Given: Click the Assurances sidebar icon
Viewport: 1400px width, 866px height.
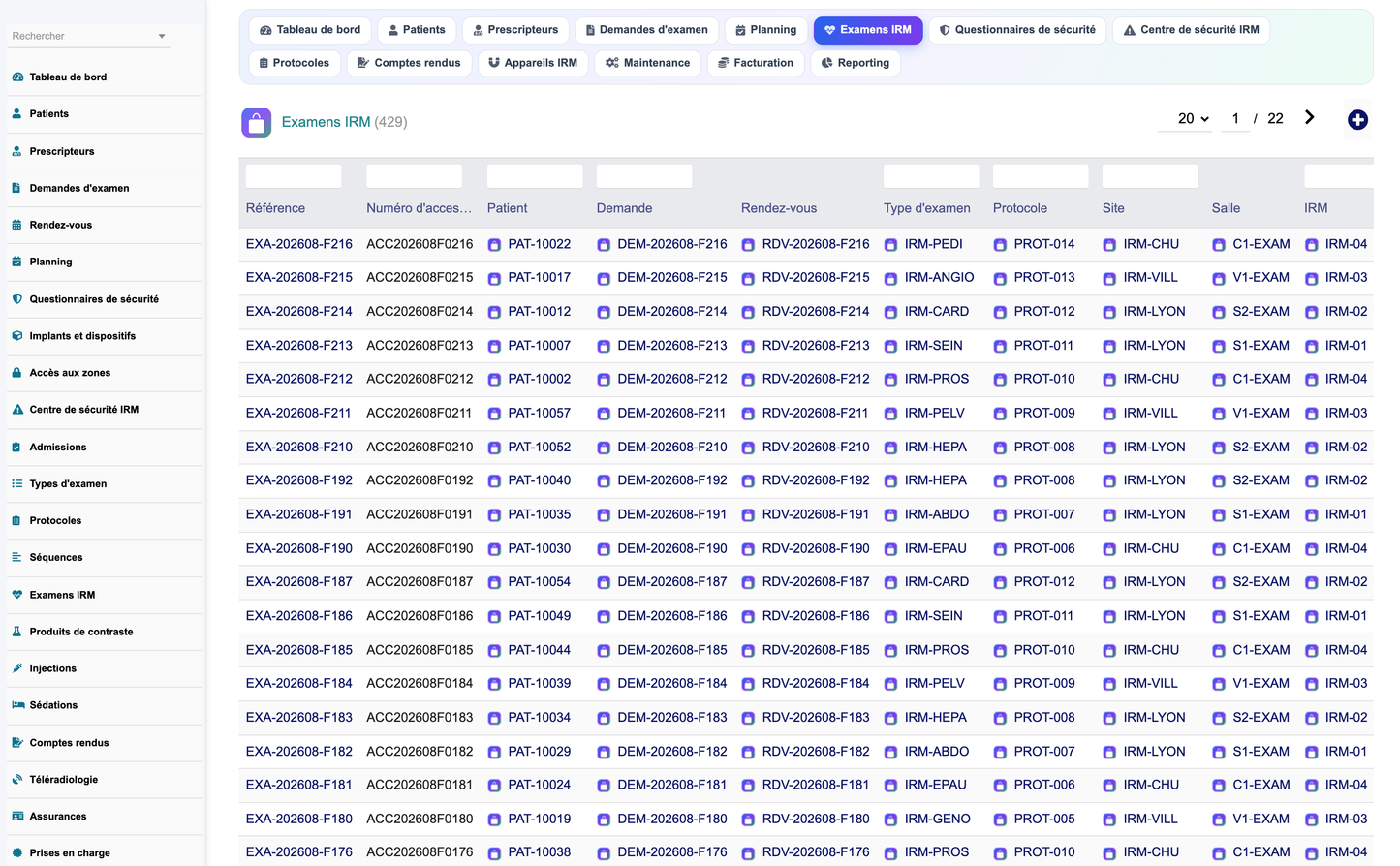Looking at the screenshot, I should pos(17,817).
